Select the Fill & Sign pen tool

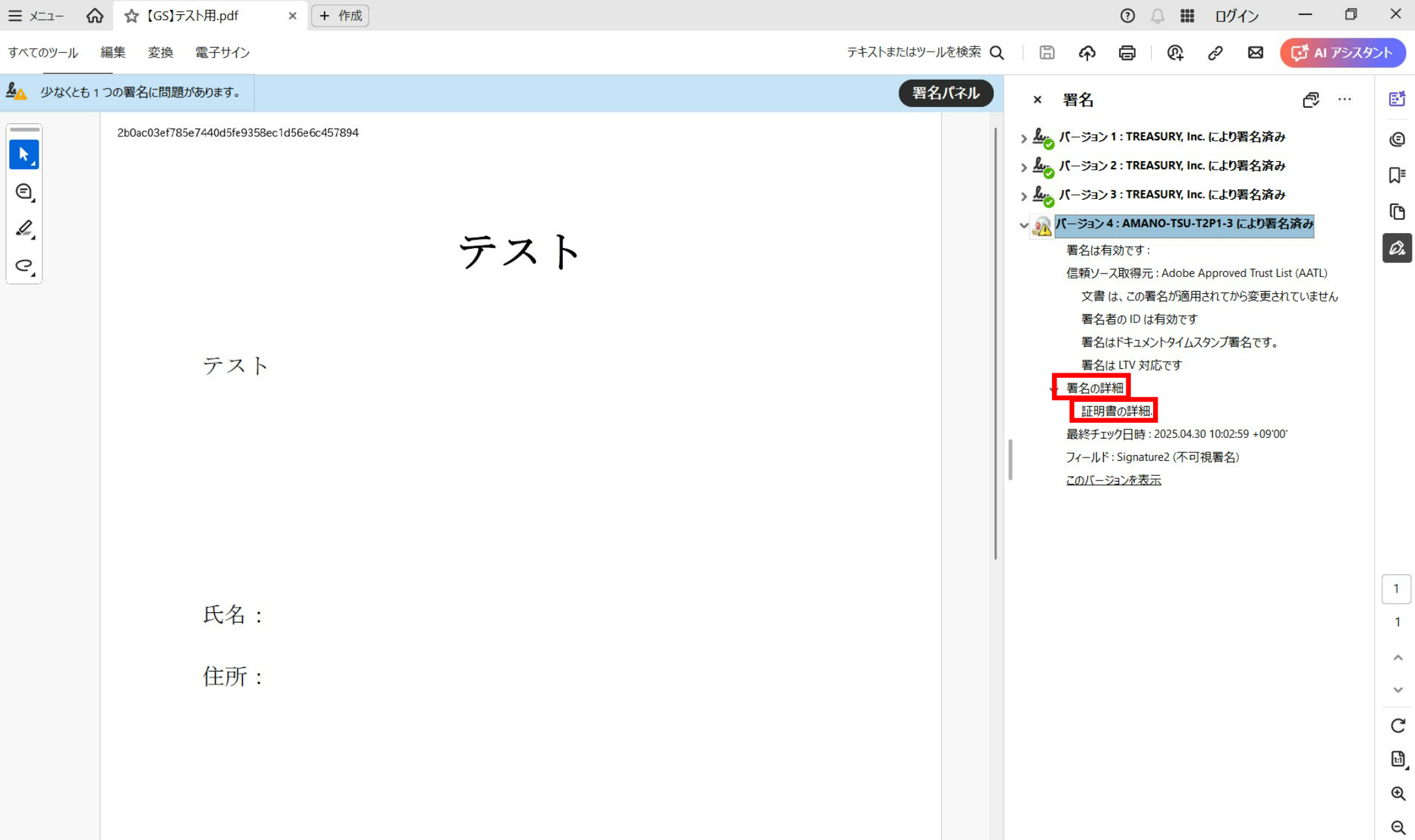24,228
